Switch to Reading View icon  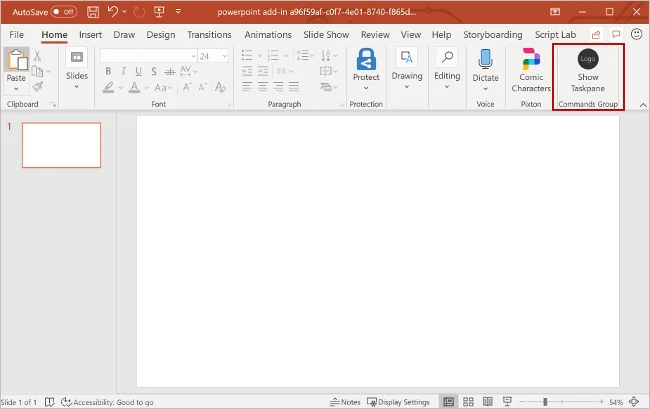(x=488, y=402)
